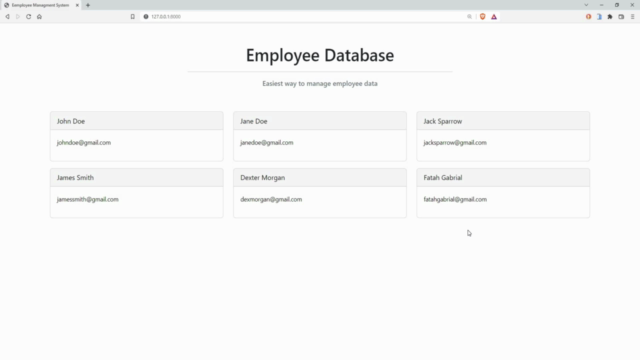Click the John Doe card header
Image resolution: width=640 pixels, height=360 pixels.
137,121
